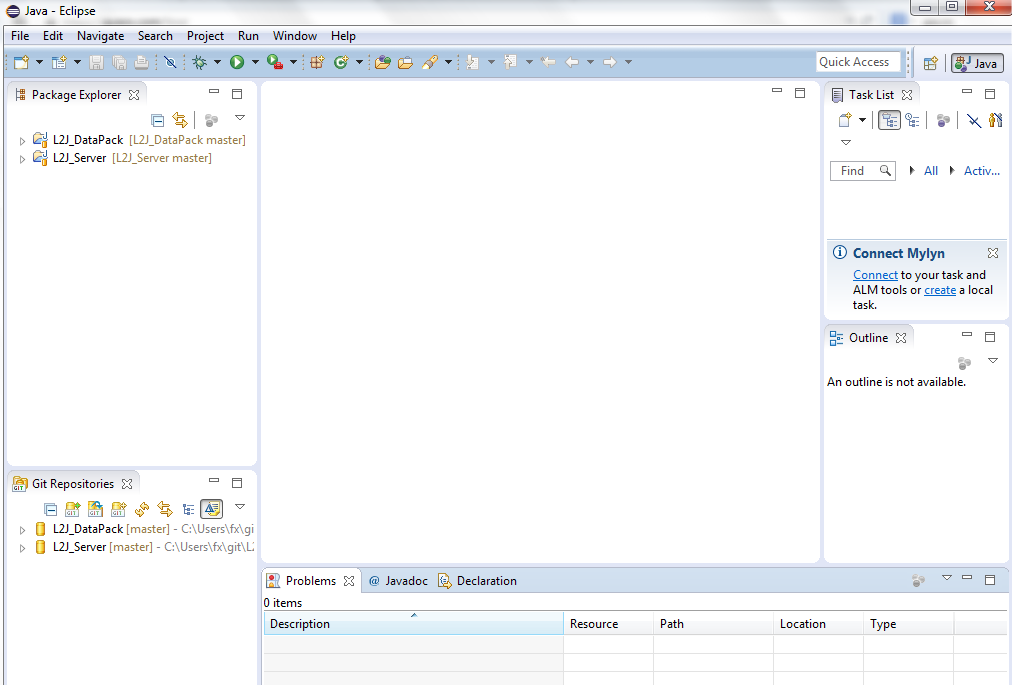Open External Tools dropdown arrow
The height and width of the screenshot is (685, 1012).
293,62
